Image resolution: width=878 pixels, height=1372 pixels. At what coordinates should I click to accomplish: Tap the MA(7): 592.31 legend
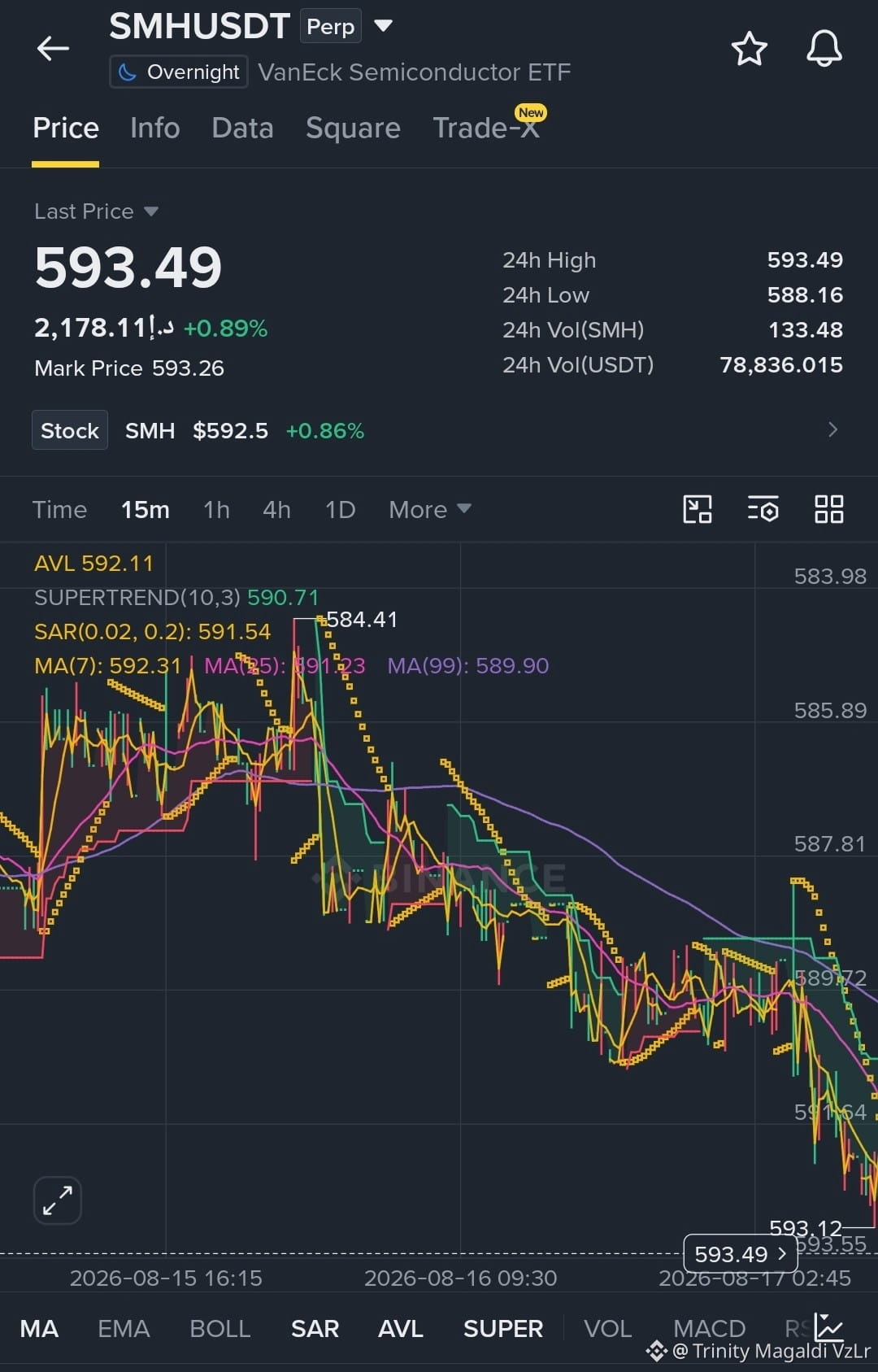click(x=107, y=665)
